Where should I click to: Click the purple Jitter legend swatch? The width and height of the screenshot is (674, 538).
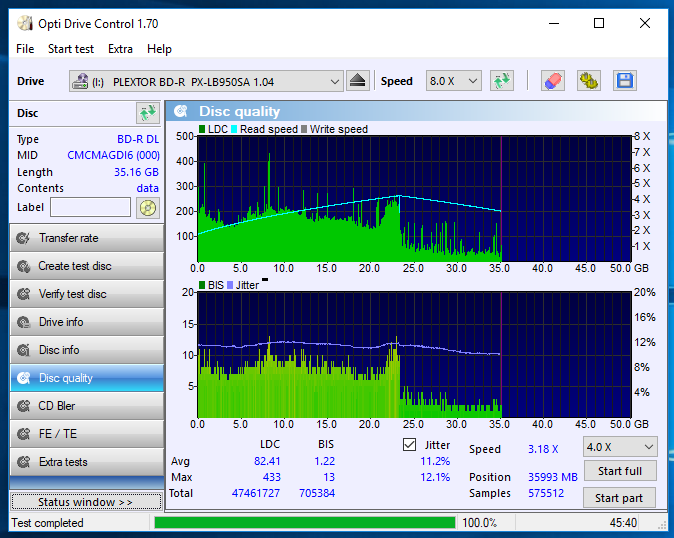click(230, 285)
